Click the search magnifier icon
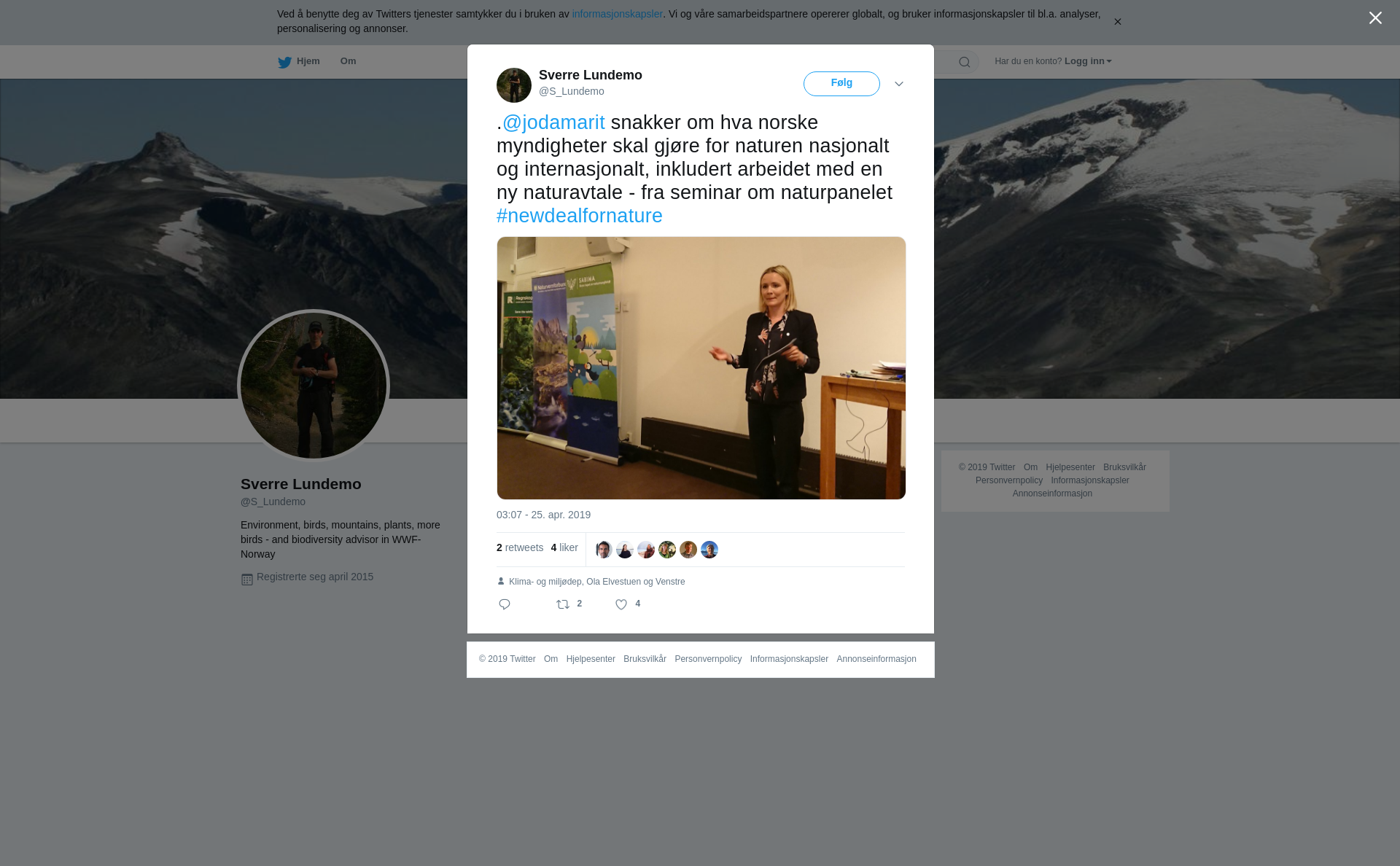 [x=965, y=62]
